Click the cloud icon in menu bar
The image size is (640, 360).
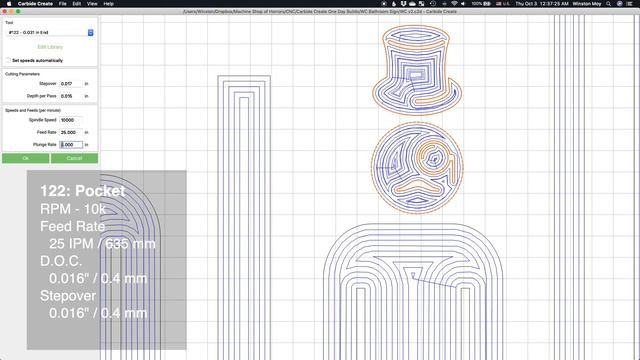412,3
